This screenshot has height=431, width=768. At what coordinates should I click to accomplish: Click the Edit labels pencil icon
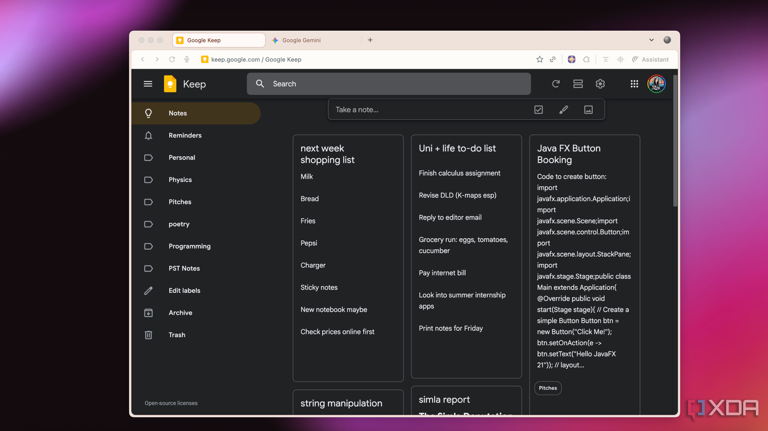[x=148, y=290]
